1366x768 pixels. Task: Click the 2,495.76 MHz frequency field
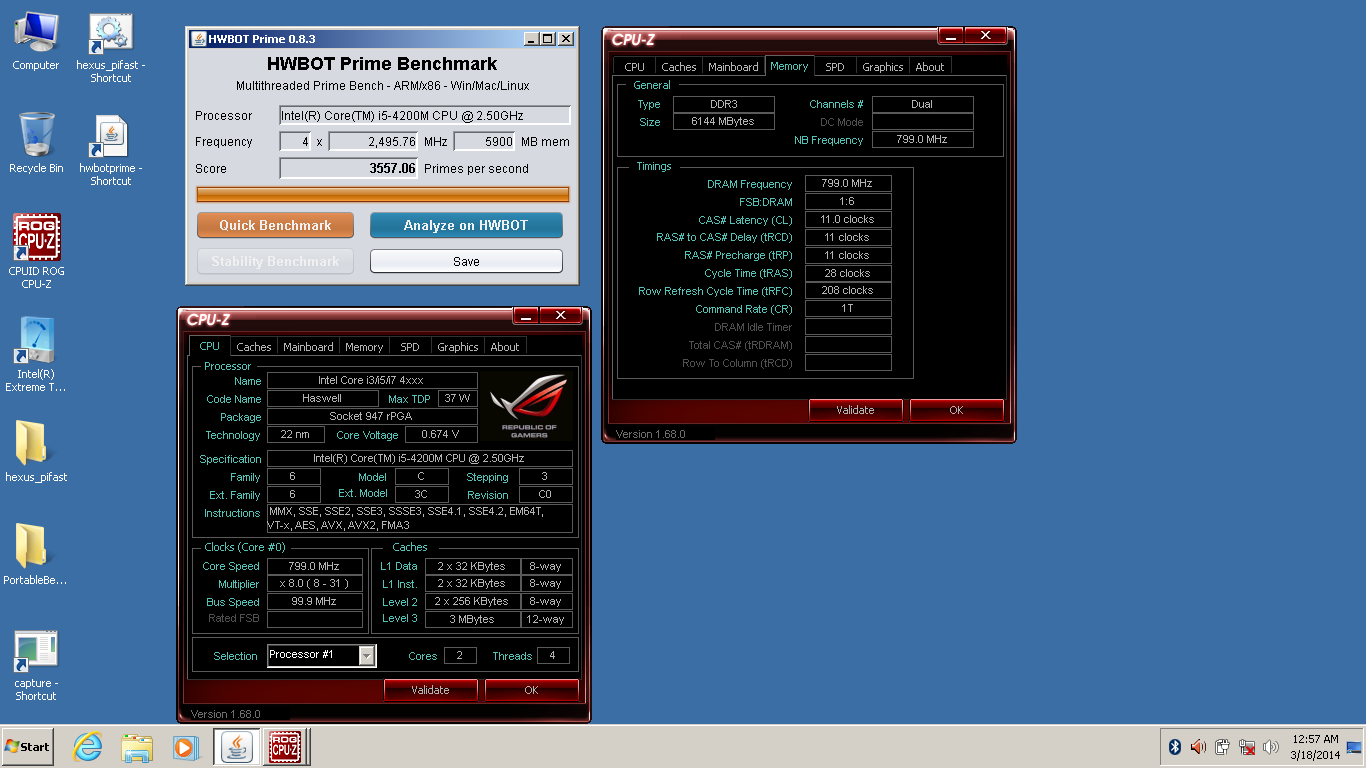click(x=374, y=142)
